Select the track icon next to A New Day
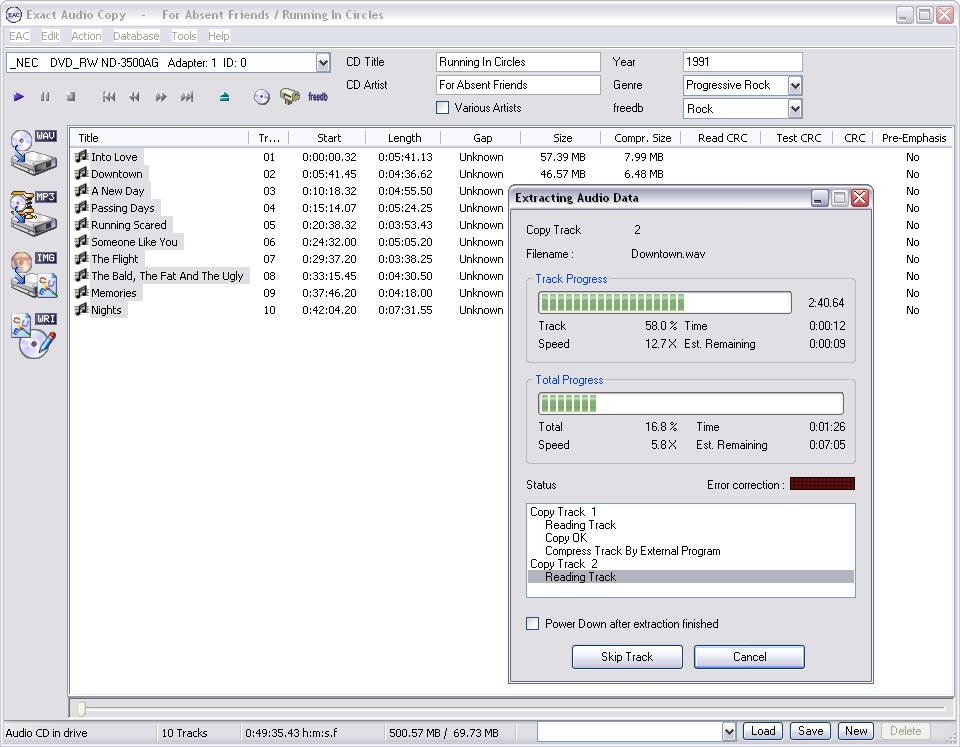The height and width of the screenshot is (747, 960). pyautogui.click(x=81, y=191)
